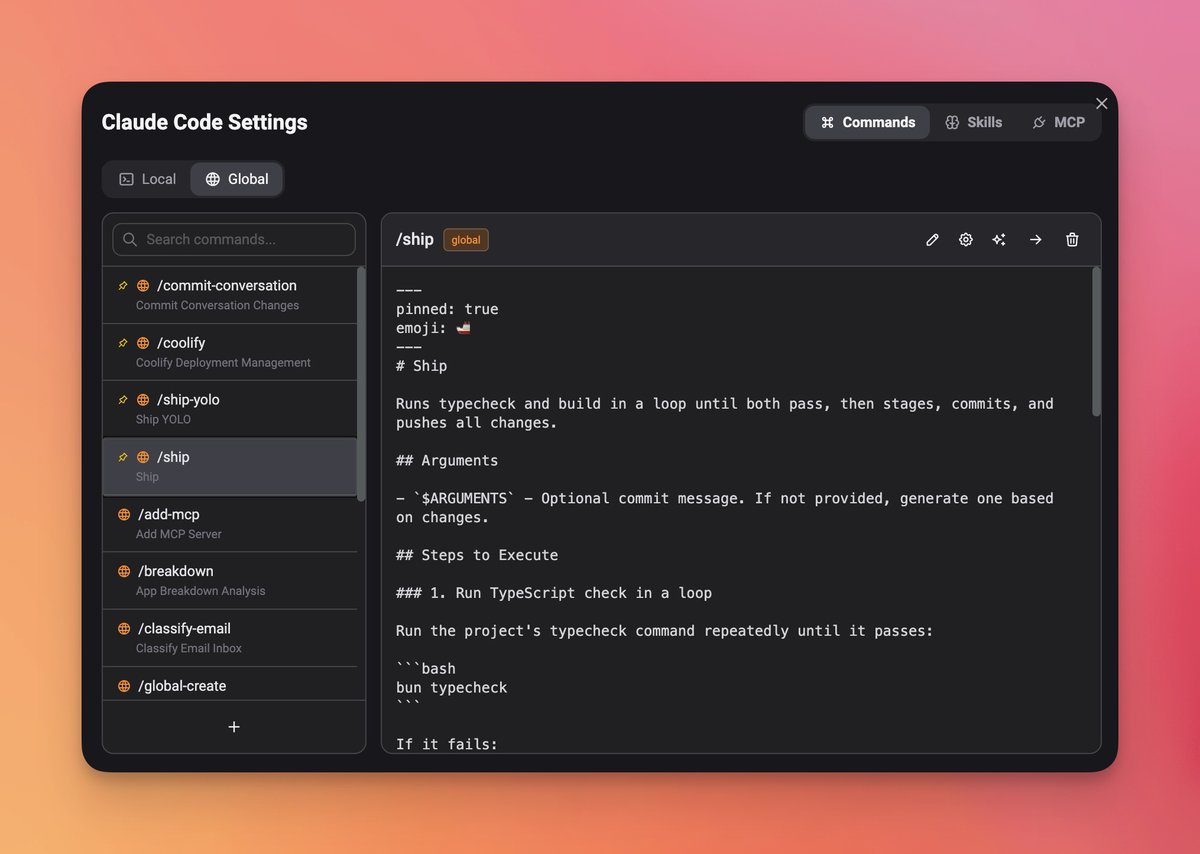The width and height of the screenshot is (1200, 854).
Task: Click the '# Ship' heading line
Action: click(x=422, y=366)
